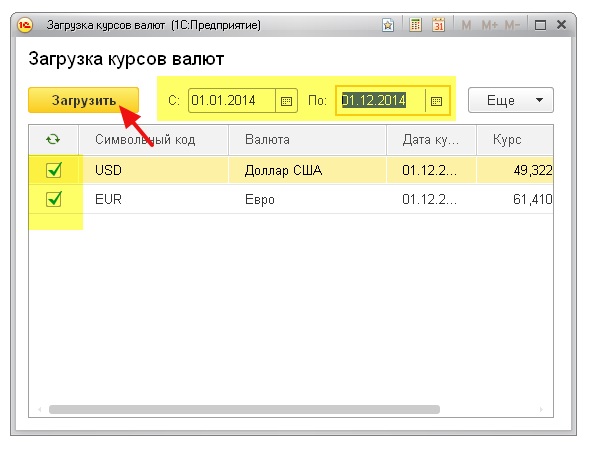Select the EUR symbol code cell
The width and height of the screenshot is (592, 454).
pyautogui.click(x=153, y=199)
